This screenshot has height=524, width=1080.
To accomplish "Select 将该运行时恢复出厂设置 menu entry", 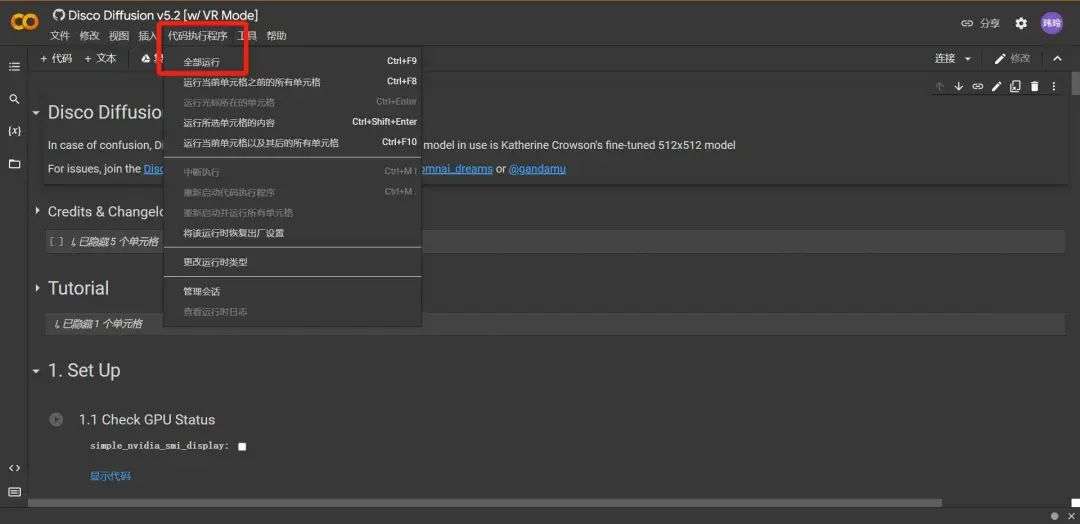I will click(x=293, y=233).
